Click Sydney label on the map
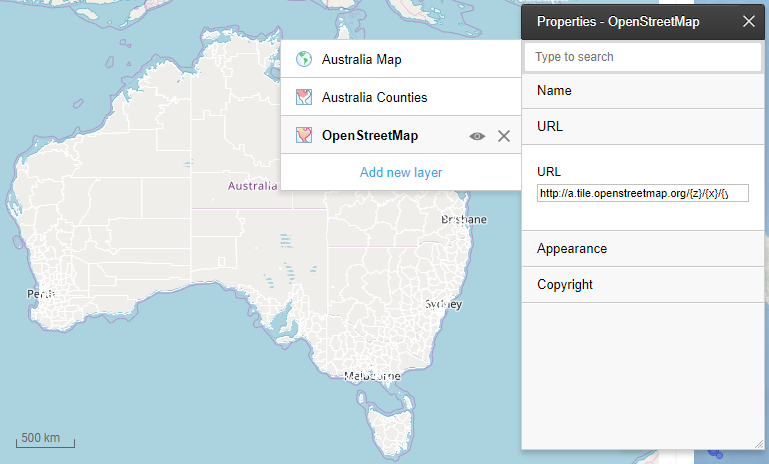 pyautogui.click(x=443, y=303)
